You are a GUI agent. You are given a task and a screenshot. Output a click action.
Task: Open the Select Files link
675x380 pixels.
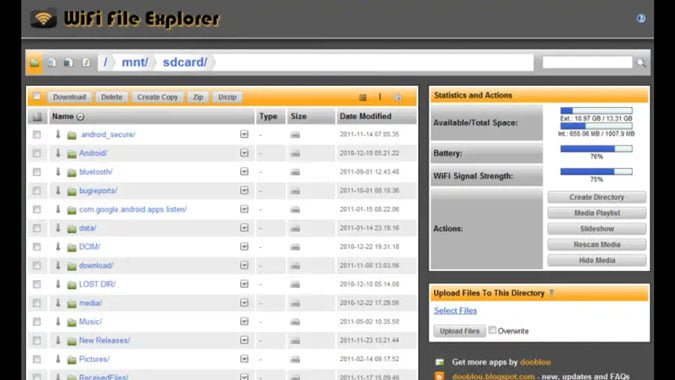coord(455,311)
